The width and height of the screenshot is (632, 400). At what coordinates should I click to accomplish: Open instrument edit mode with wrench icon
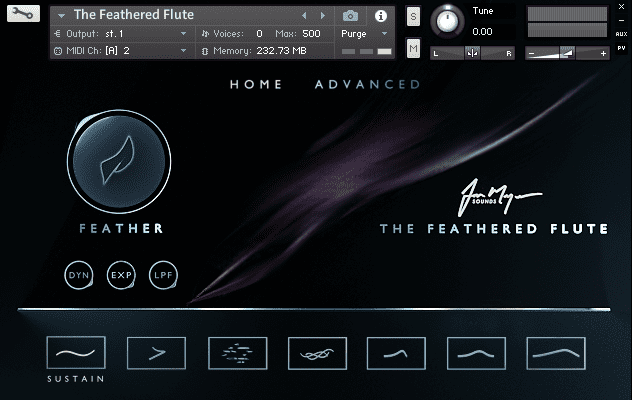(x=24, y=14)
